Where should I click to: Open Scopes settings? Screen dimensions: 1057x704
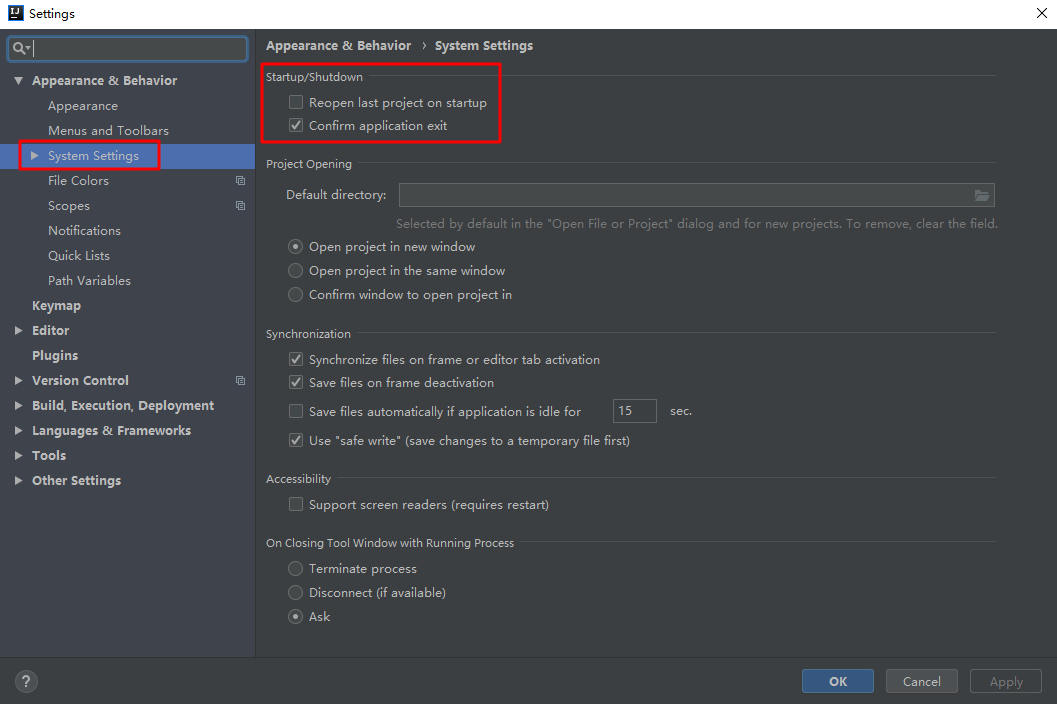click(69, 206)
